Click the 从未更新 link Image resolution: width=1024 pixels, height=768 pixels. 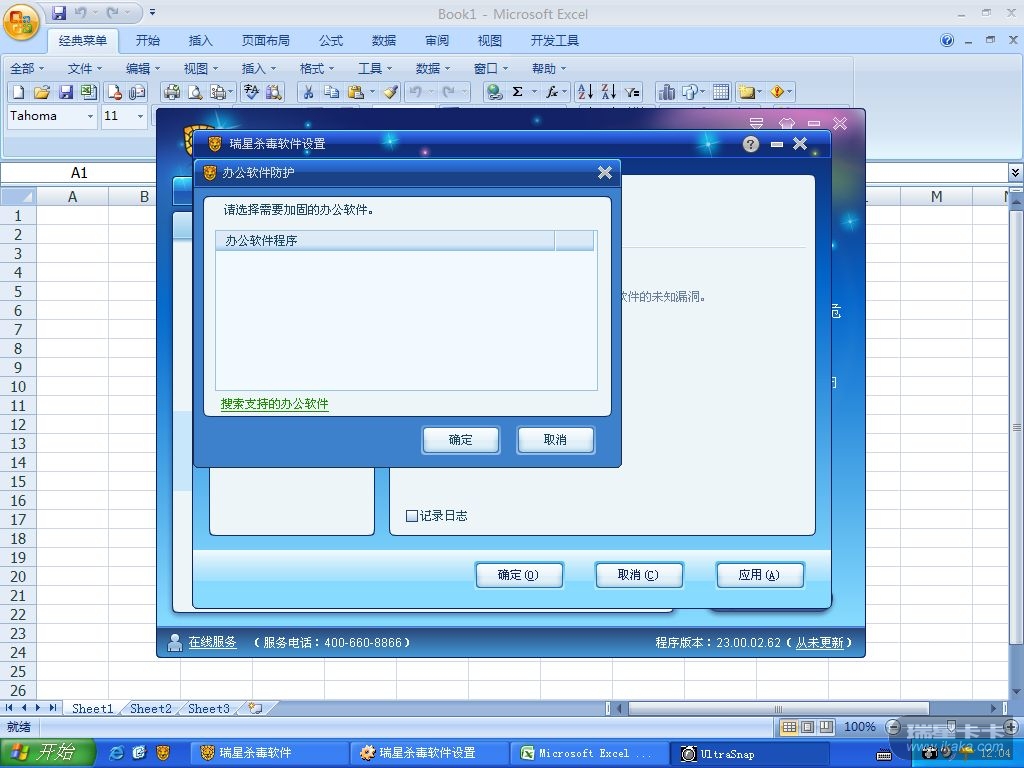[820, 643]
